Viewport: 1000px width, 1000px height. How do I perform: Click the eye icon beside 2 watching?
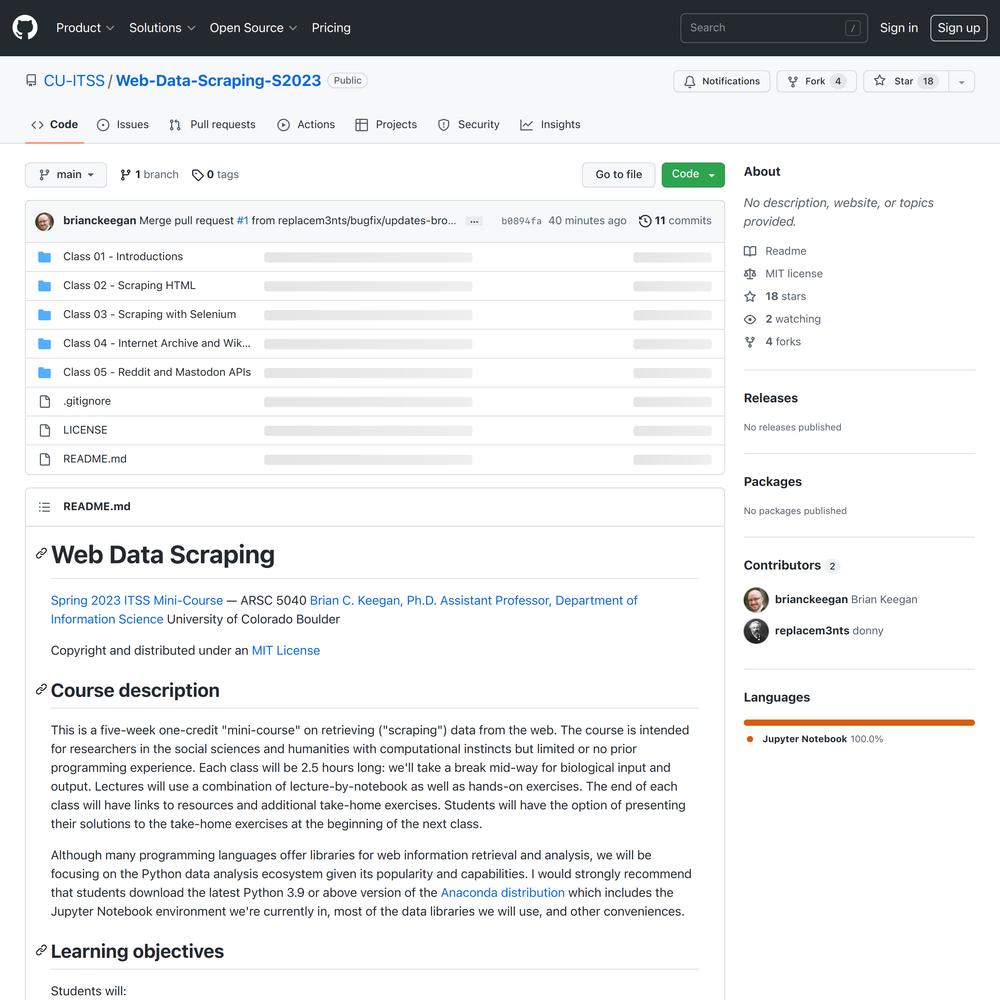[750, 320]
